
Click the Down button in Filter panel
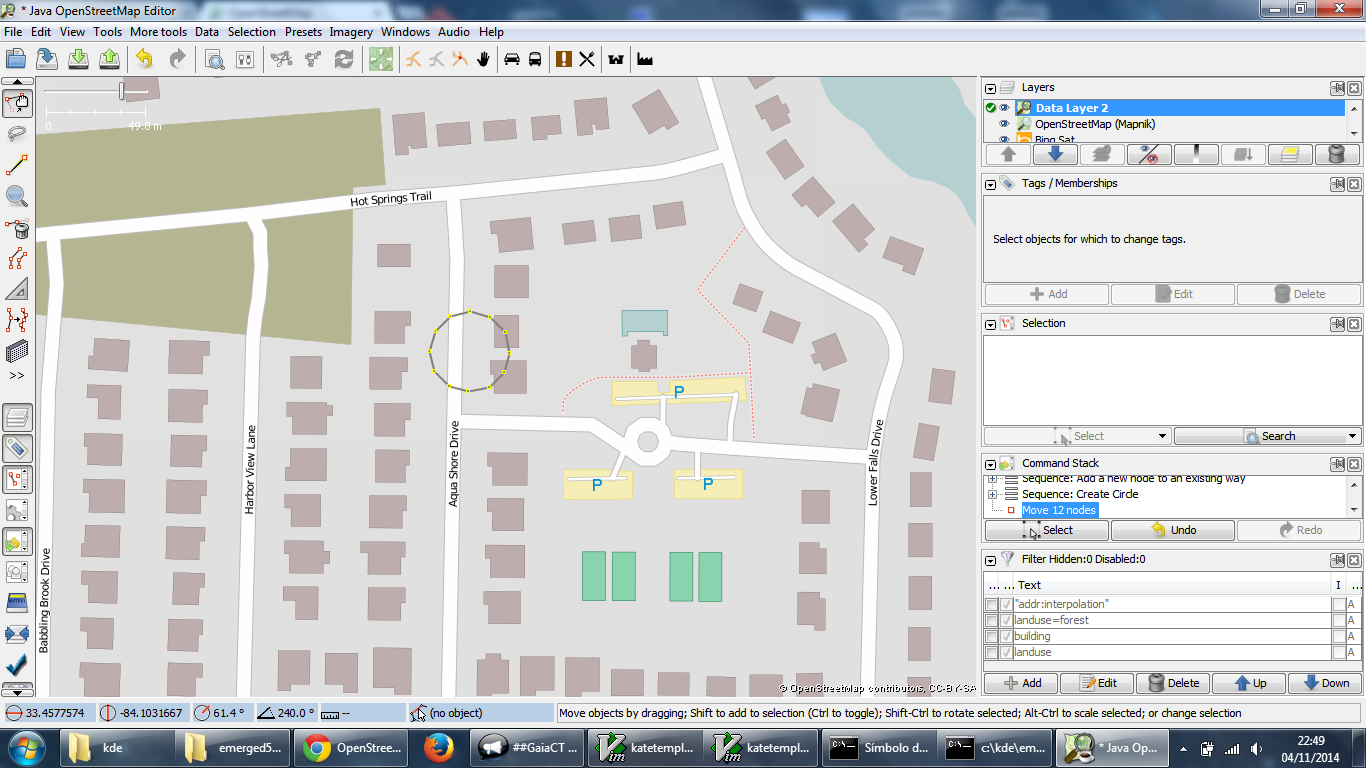[x=1324, y=683]
